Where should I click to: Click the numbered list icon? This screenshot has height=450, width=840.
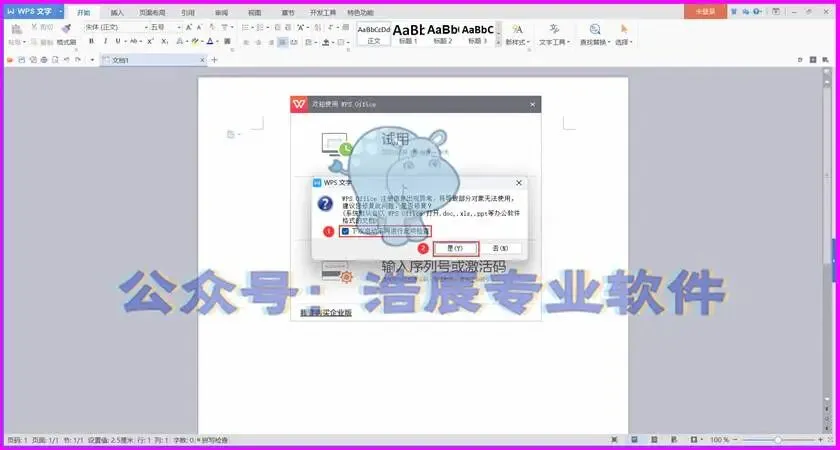pyautogui.click(x=260, y=27)
